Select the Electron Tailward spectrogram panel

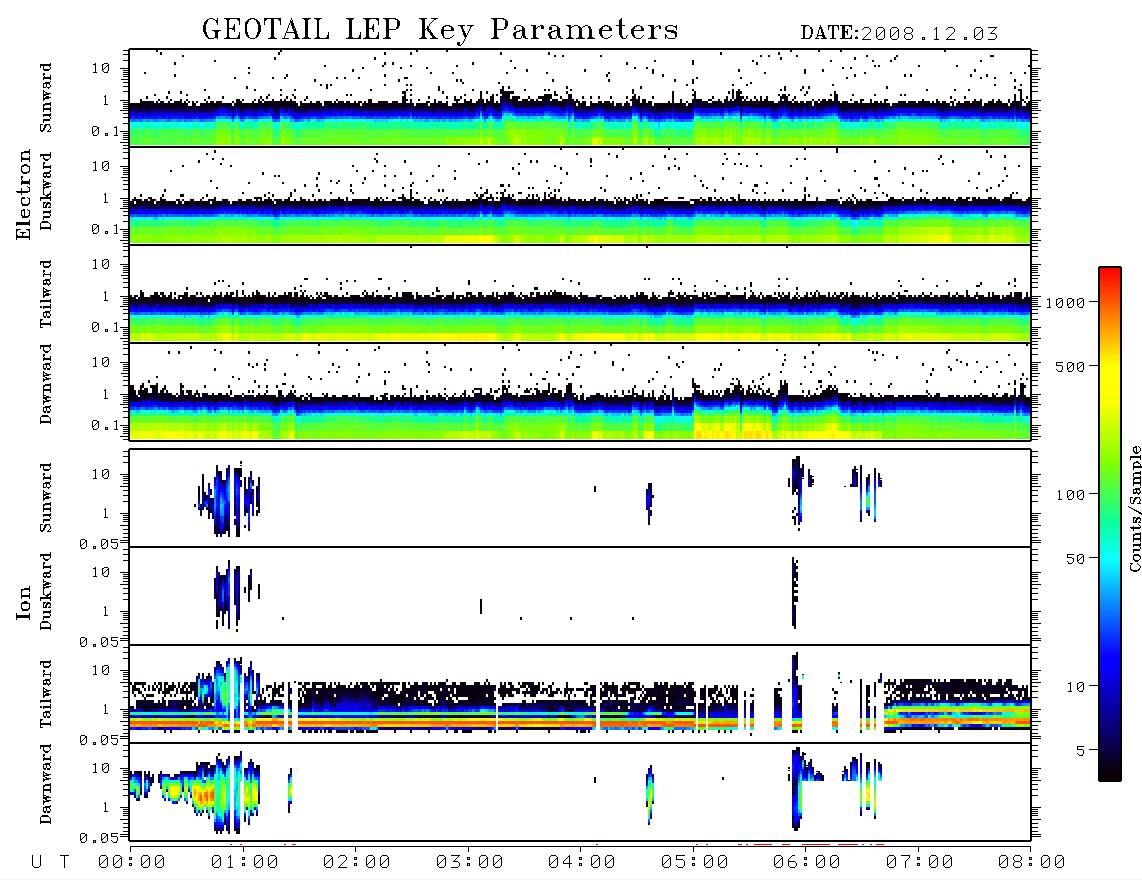click(580, 294)
